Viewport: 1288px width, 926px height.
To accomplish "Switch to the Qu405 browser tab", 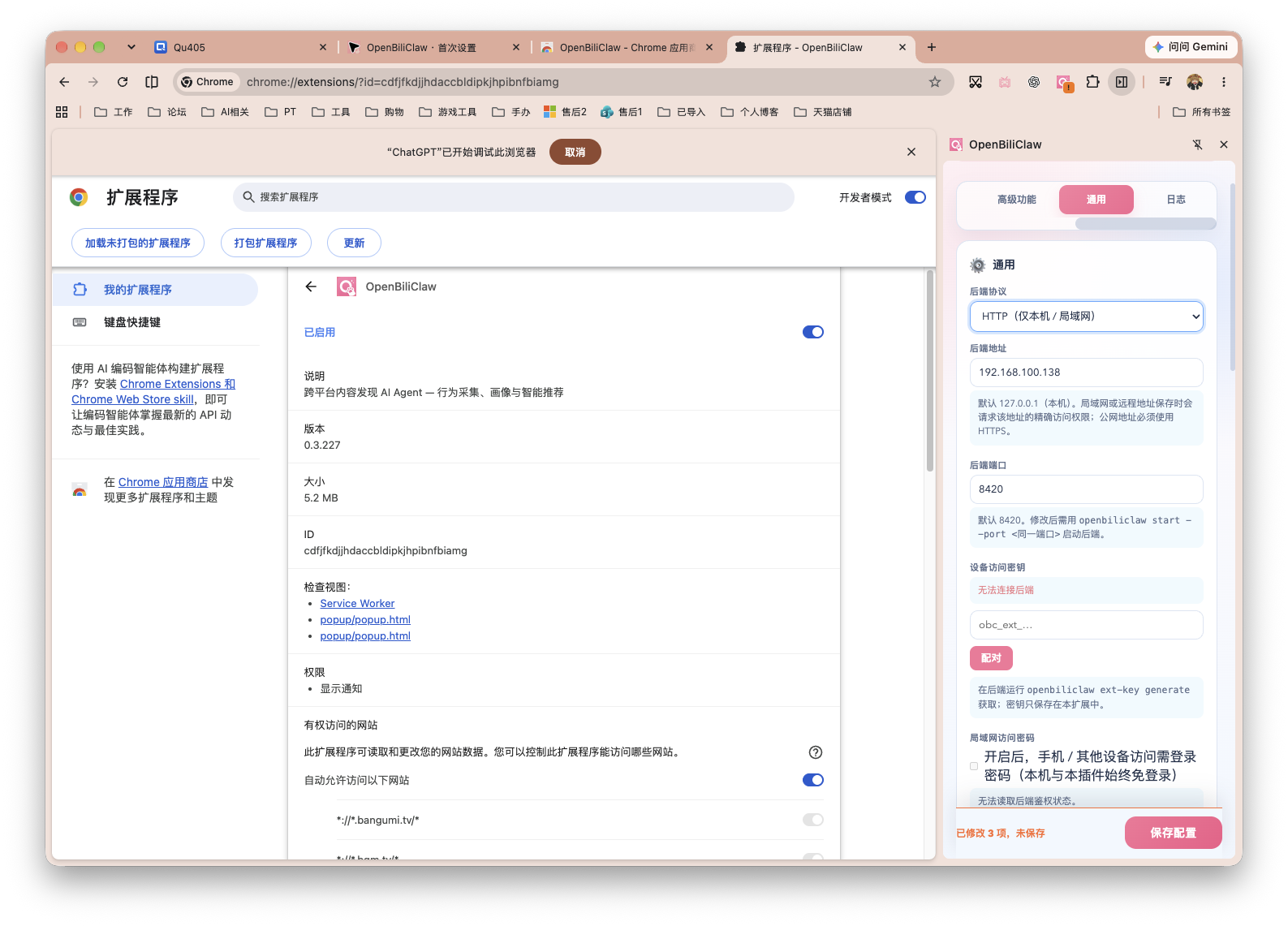I will 241,47.
